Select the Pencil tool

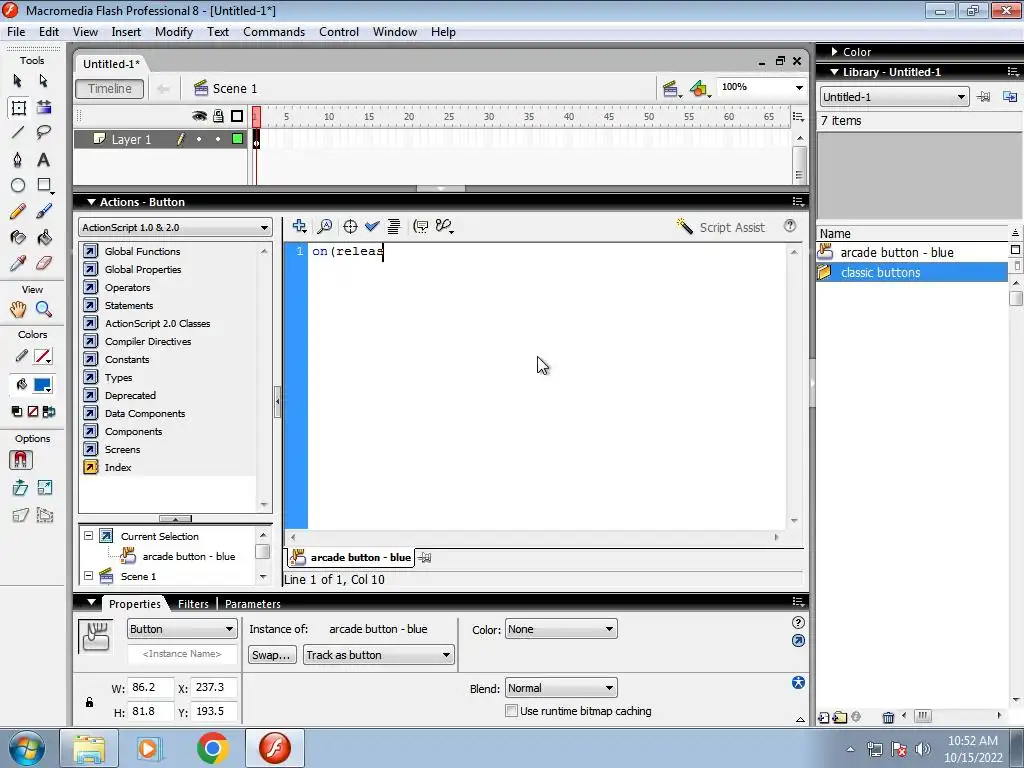18,211
